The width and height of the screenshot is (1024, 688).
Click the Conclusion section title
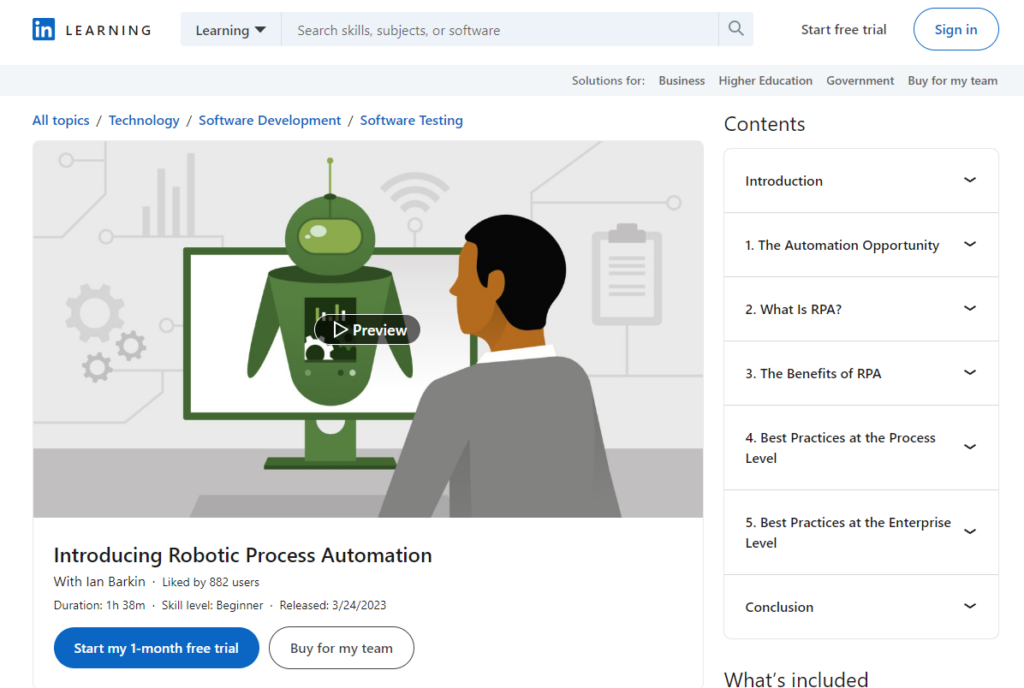pyautogui.click(x=779, y=607)
